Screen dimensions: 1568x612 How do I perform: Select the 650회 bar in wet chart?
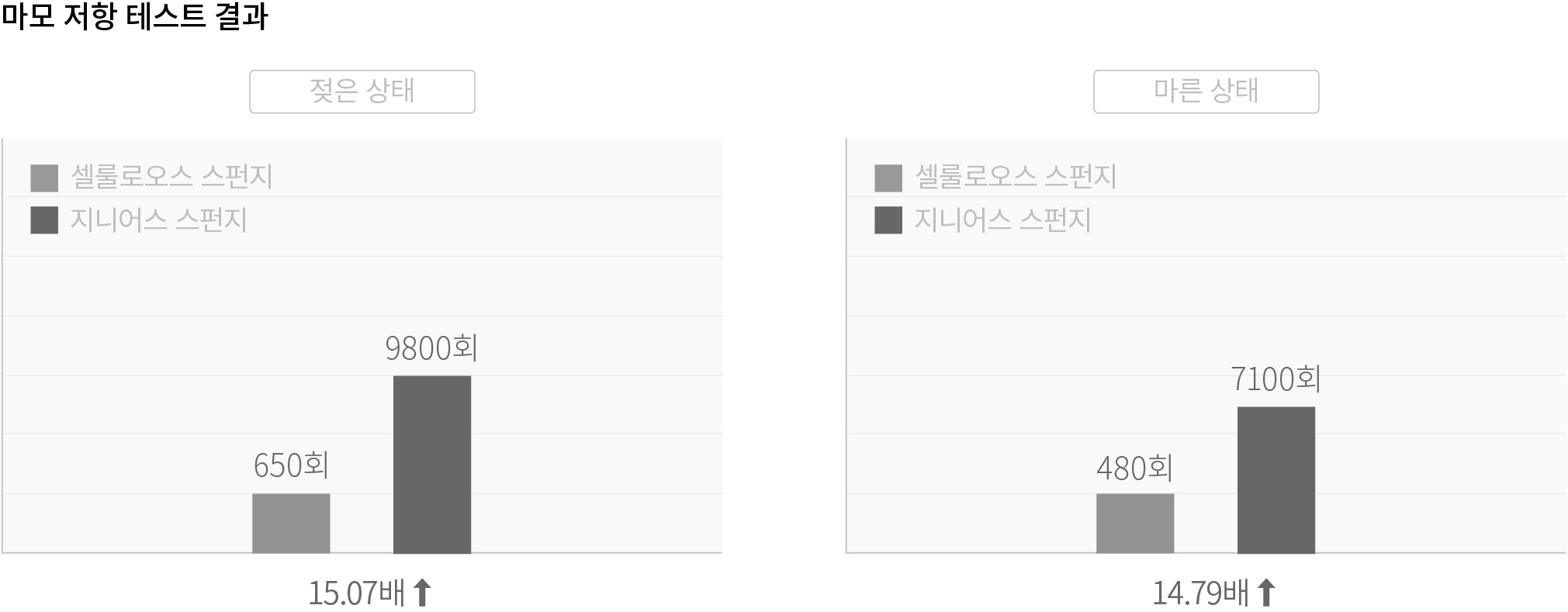pyautogui.click(x=291, y=523)
